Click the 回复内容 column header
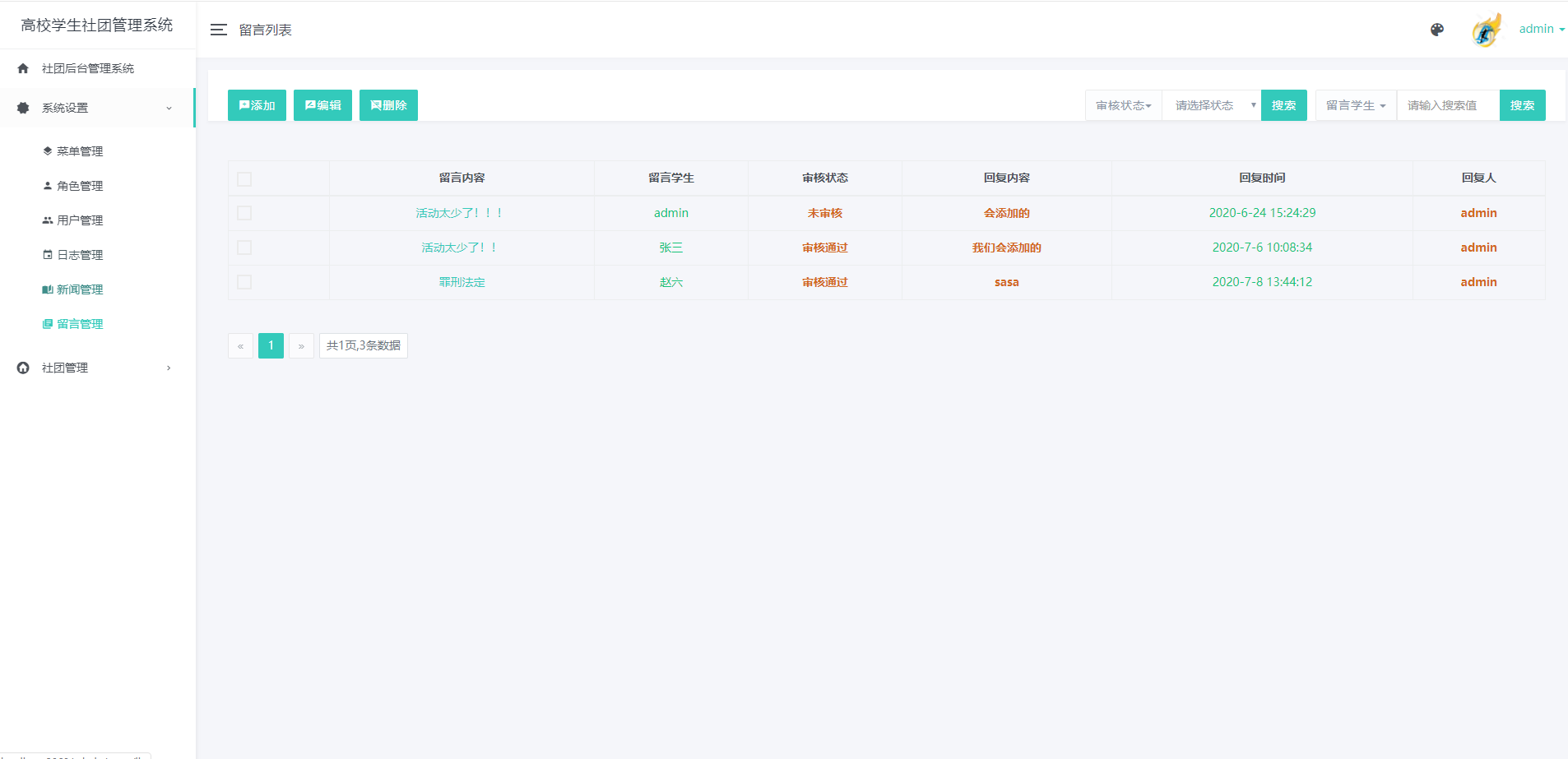Viewport: 1568px width, 759px height. pos(1007,178)
